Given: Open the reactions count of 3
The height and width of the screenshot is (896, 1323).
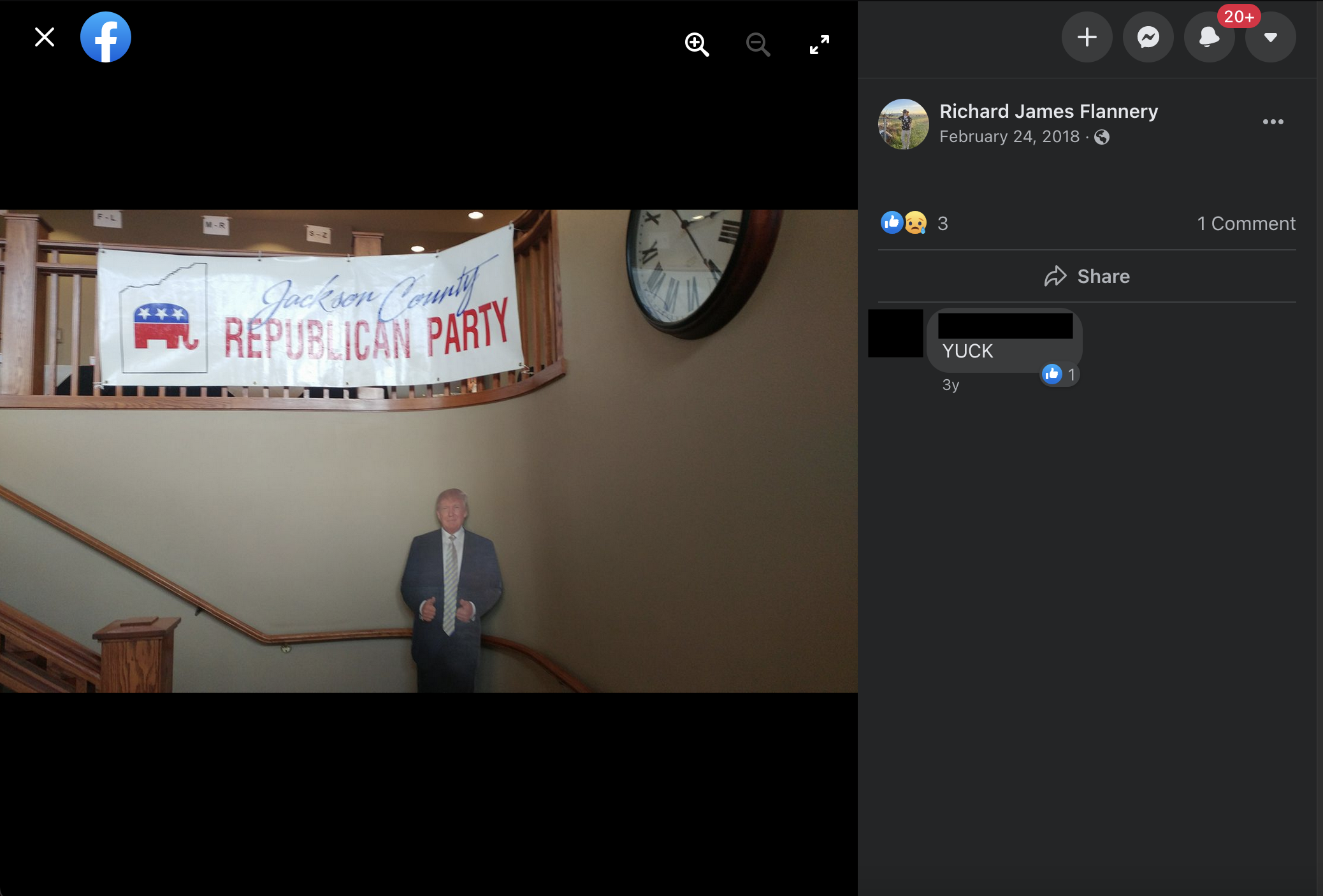Looking at the screenshot, I should coord(943,224).
